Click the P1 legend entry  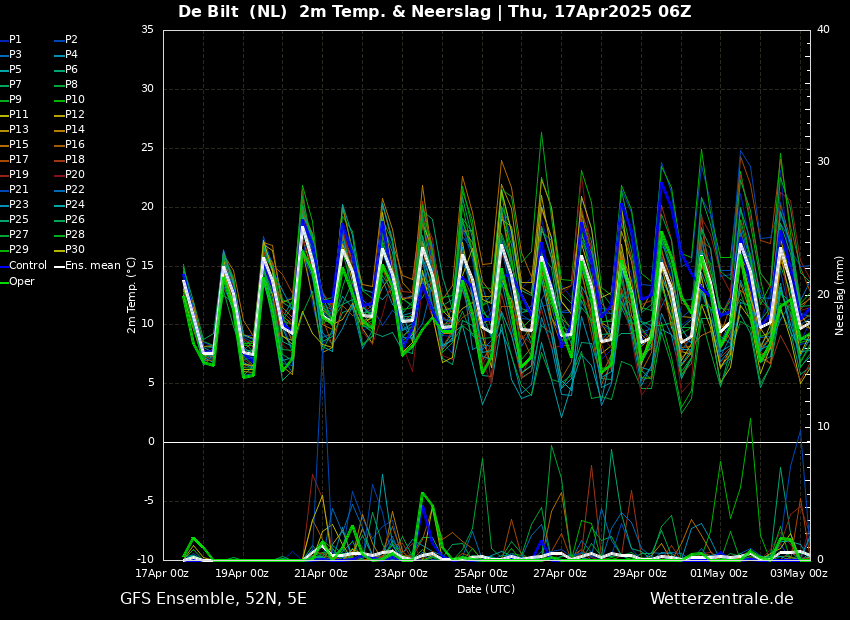point(15,39)
